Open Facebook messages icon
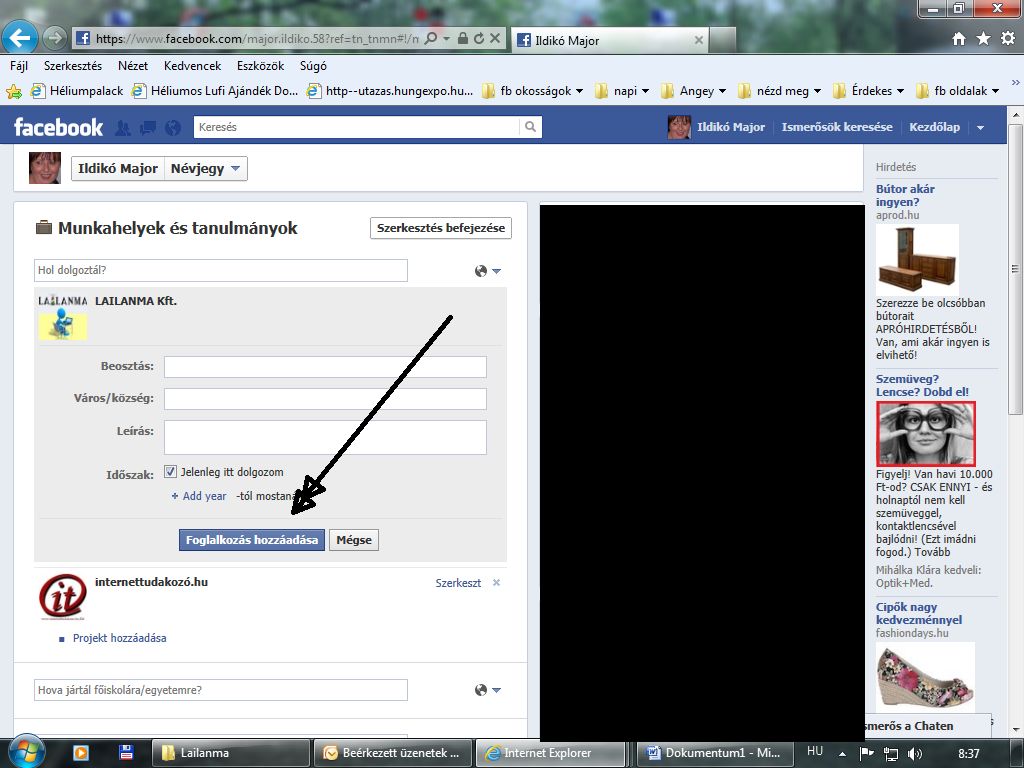Viewport: 1024px width, 768px height. 148,127
